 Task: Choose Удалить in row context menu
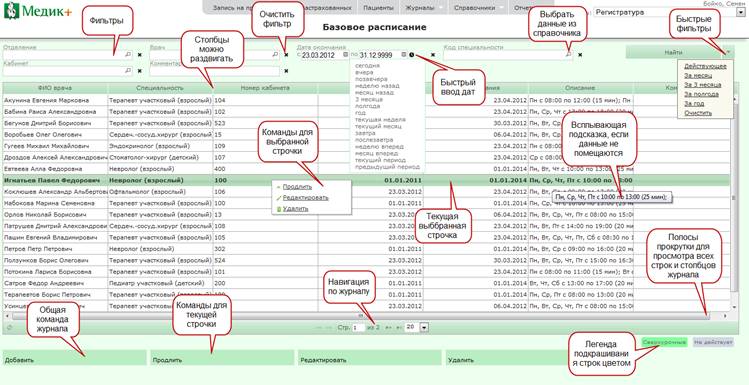(295, 209)
